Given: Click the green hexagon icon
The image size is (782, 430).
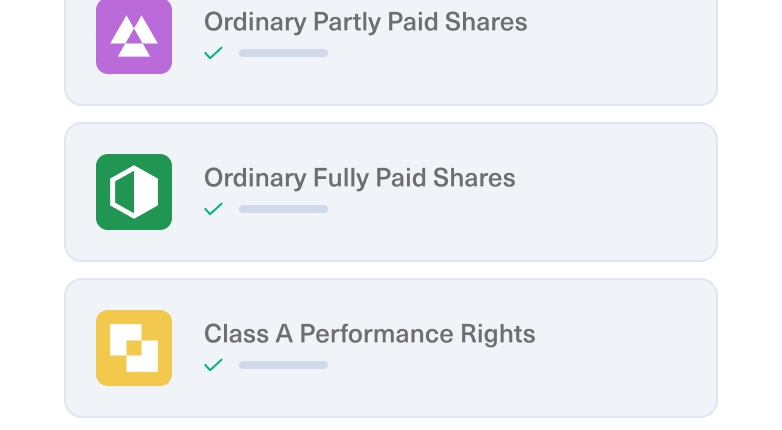Looking at the screenshot, I should coord(134,192).
